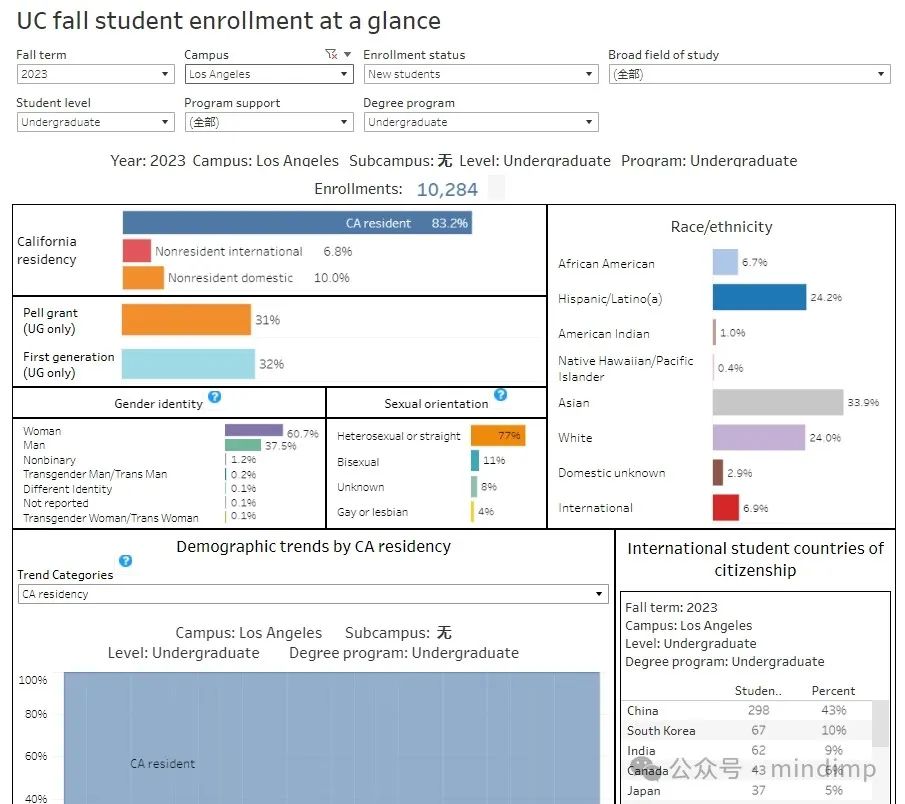The image size is (905, 804).
Task: Click the Heterosexual or straight 77% bar
Action: click(x=498, y=435)
